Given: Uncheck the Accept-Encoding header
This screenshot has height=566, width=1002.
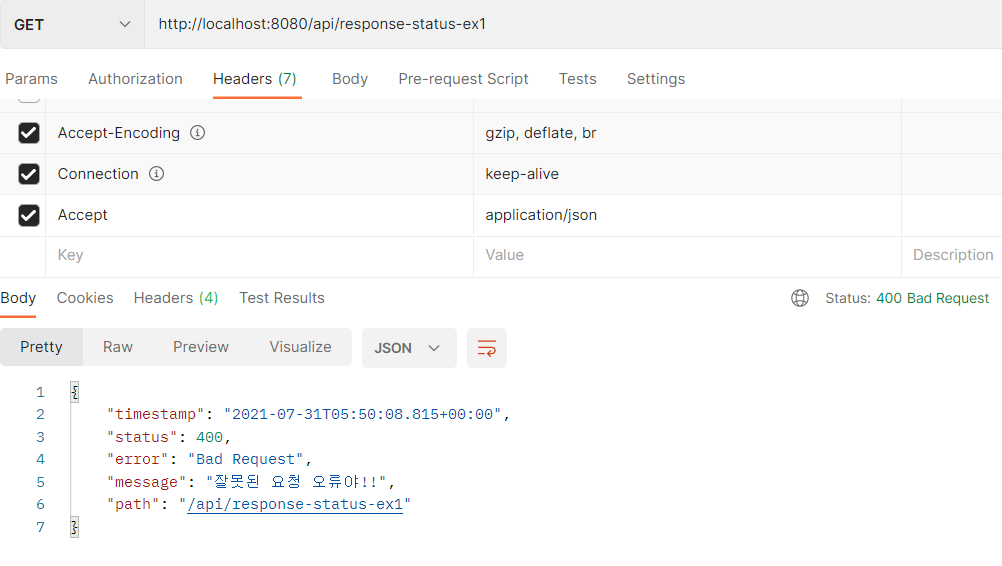Looking at the screenshot, I should (x=29, y=133).
